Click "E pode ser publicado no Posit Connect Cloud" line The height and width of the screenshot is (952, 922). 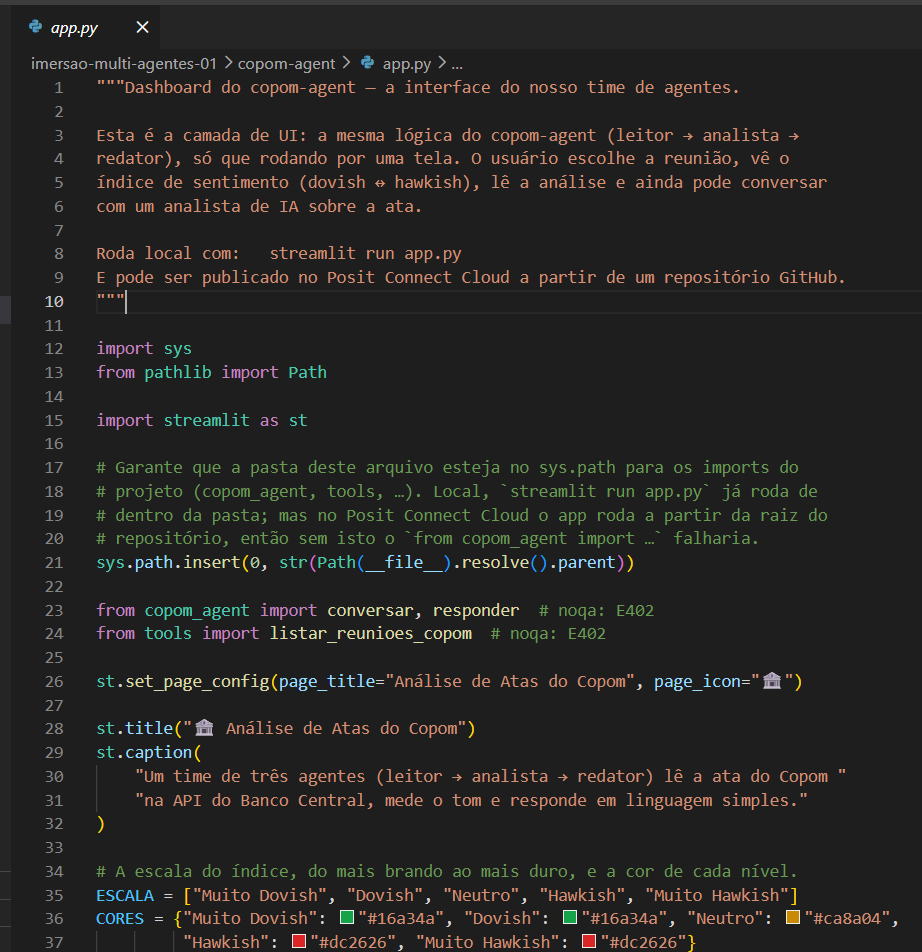[x=471, y=277]
